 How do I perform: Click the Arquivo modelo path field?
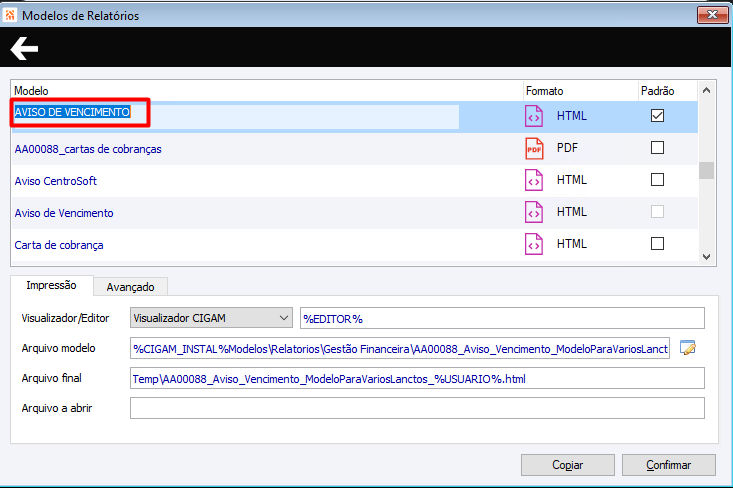[x=400, y=348]
